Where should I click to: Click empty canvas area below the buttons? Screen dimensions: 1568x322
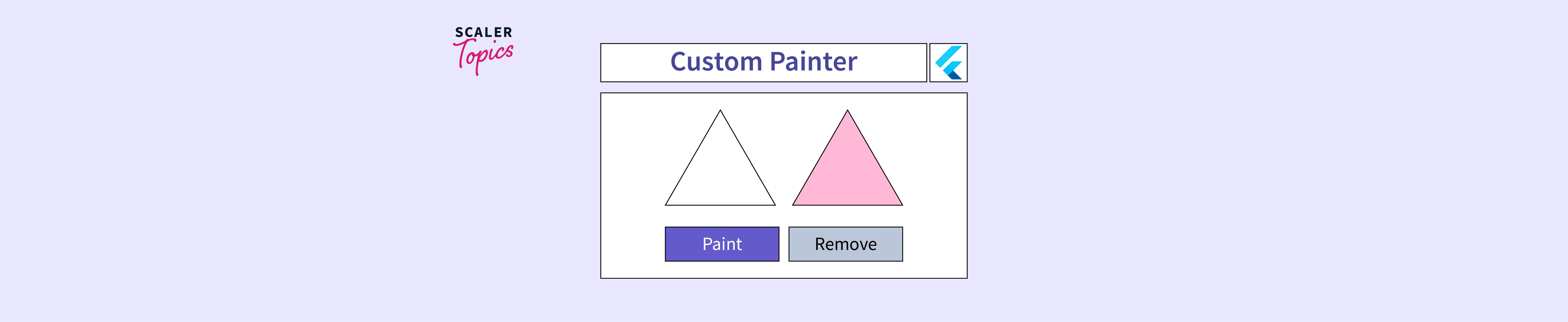pos(783,270)
